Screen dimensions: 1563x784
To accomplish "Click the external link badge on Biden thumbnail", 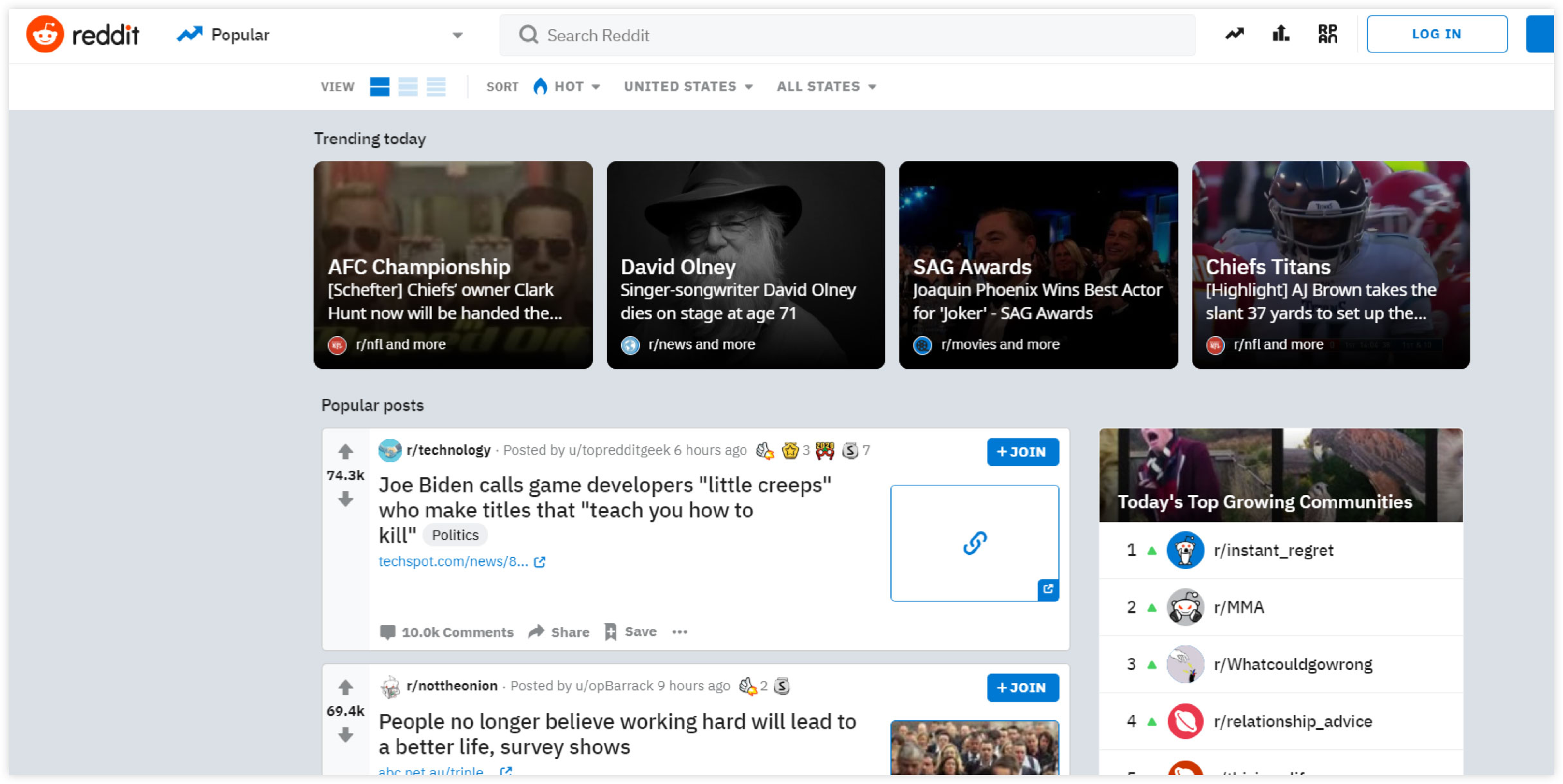I will tap(1048, 589).
